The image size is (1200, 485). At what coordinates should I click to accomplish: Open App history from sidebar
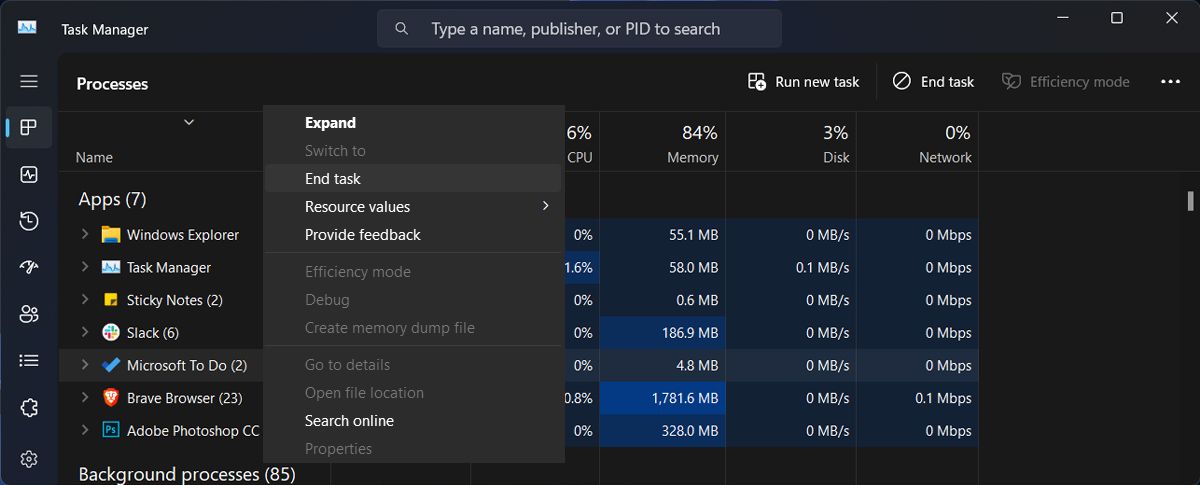pyautogui.click(x=29, y=221)
